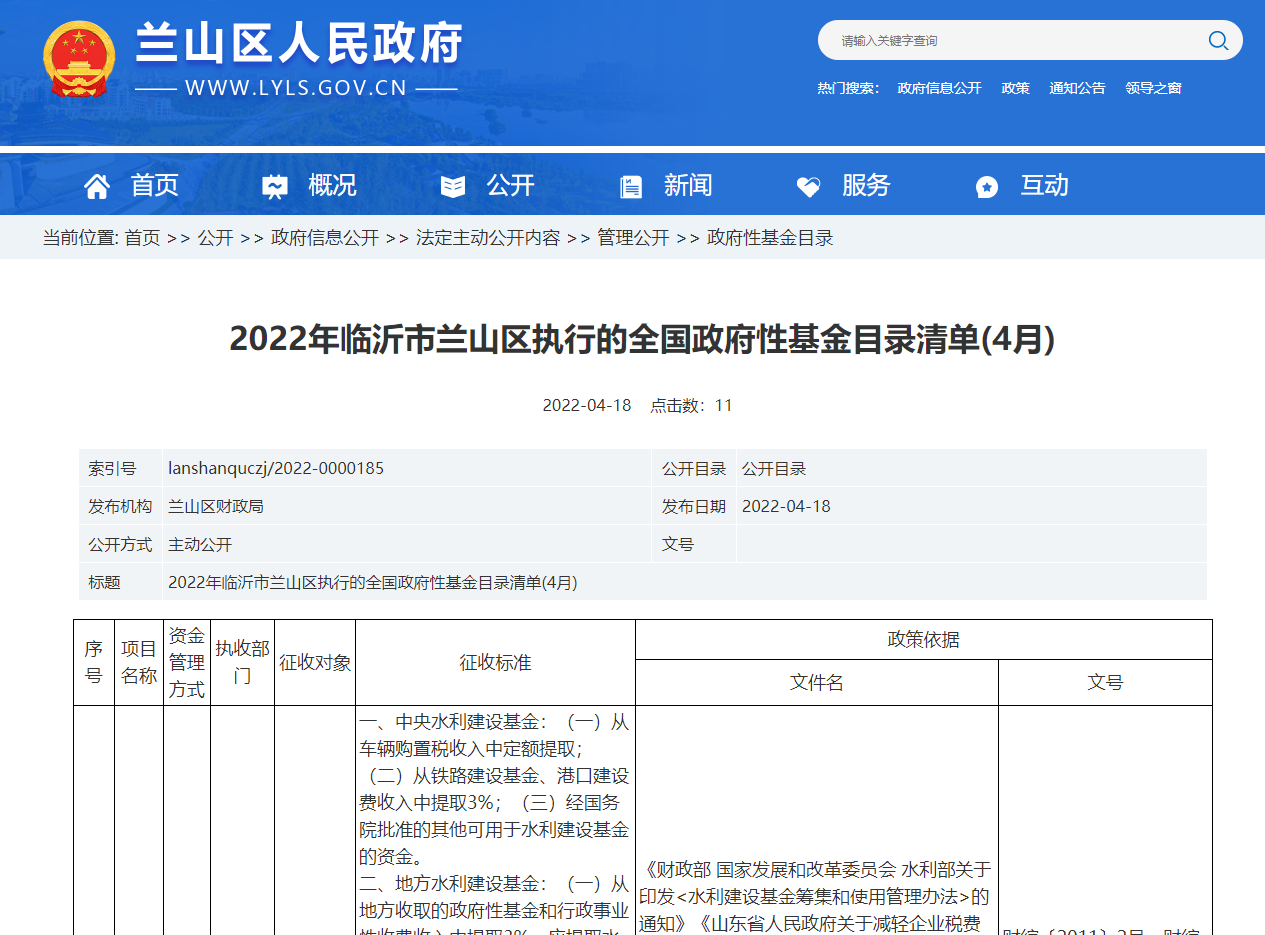The image size is (1265, 935).
Task: Click the 兰山区财政局 publisher value
Action: pos(216,506)
